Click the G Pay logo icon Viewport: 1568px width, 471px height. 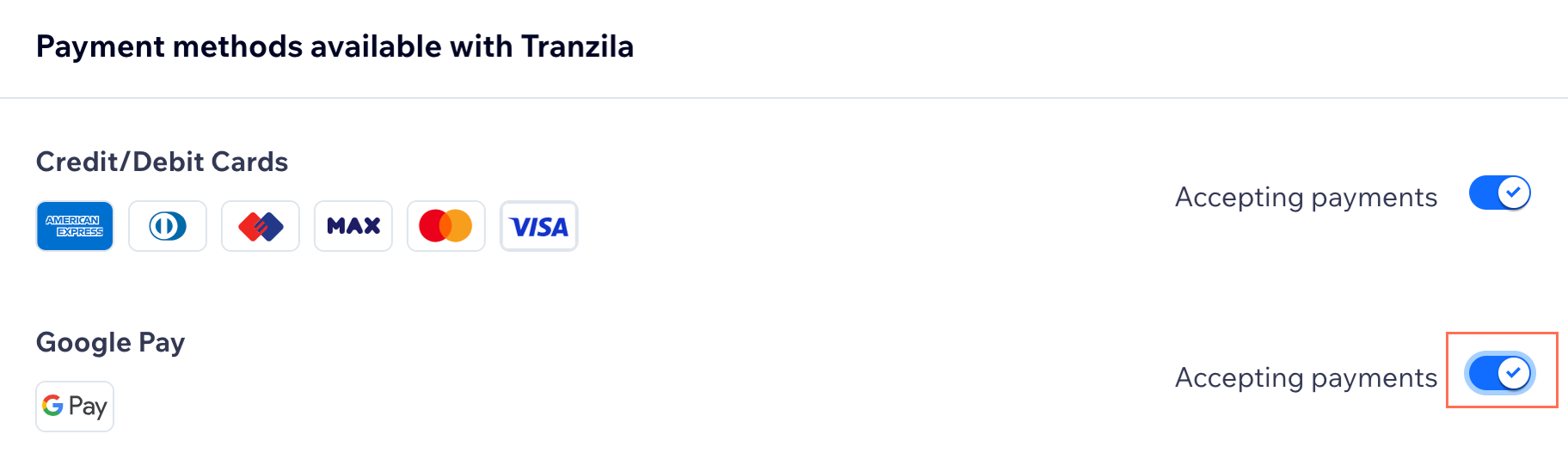pyautogui.click(x=75, y=407)
